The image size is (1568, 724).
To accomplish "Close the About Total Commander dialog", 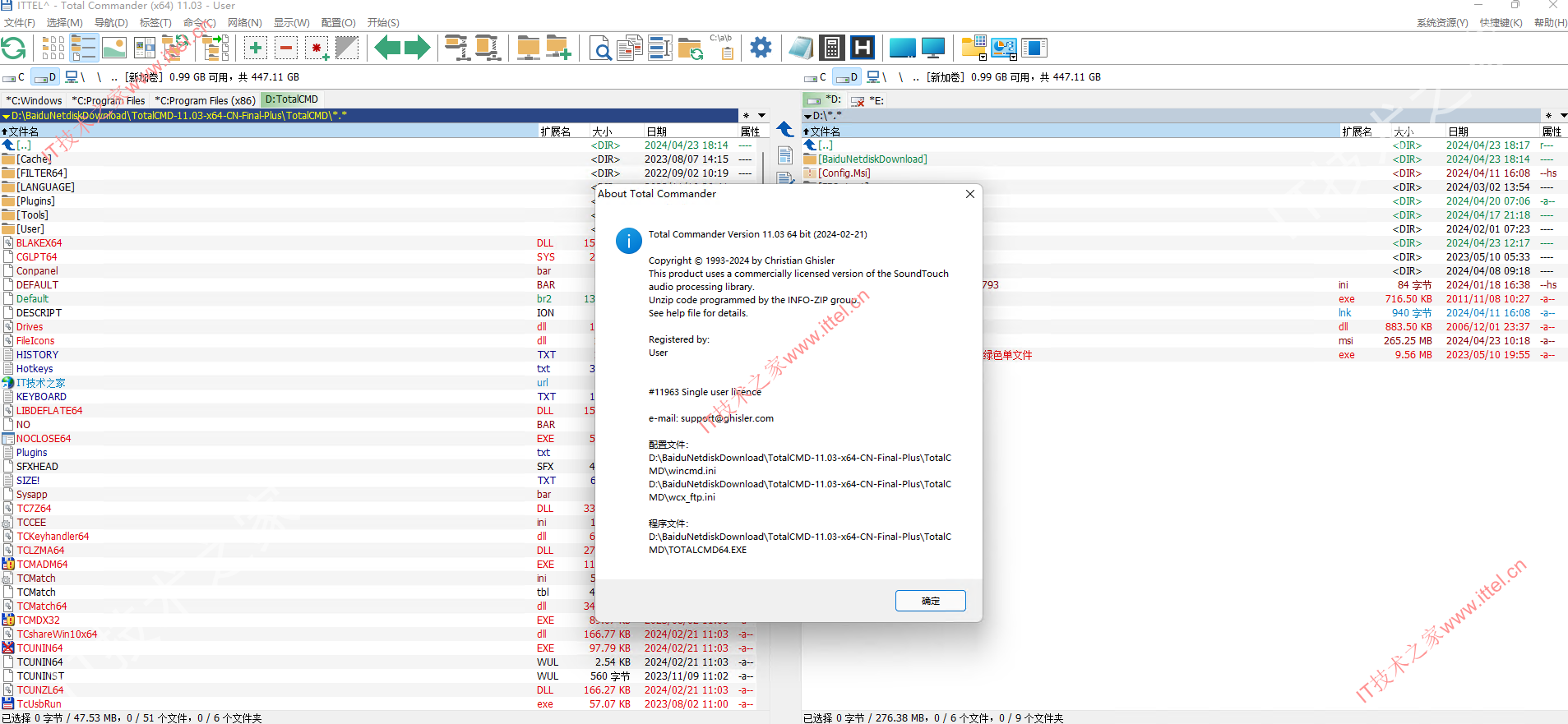I will [970, 194].
